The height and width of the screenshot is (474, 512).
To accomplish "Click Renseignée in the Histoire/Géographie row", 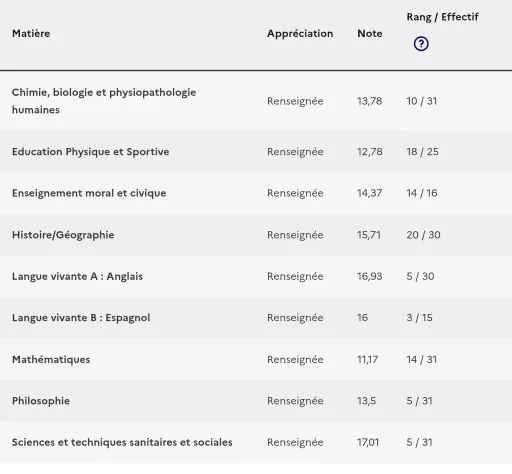I will pyautogui.click(x=295, y=235).
